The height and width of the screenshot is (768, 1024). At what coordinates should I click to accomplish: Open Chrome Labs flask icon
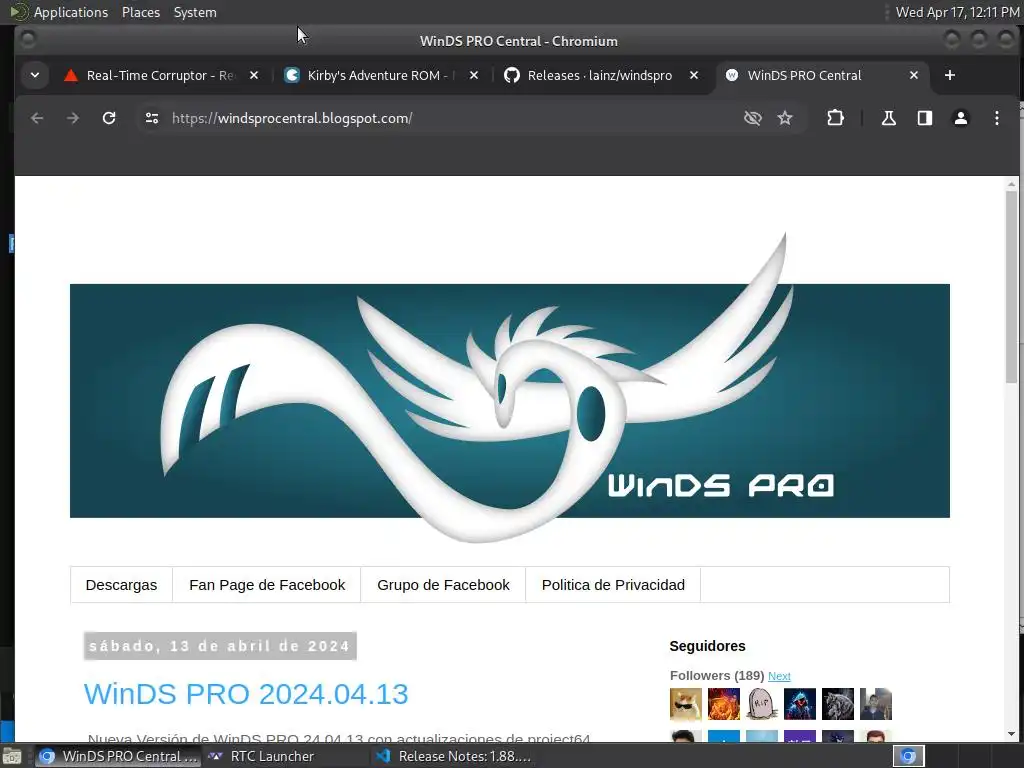889,118
